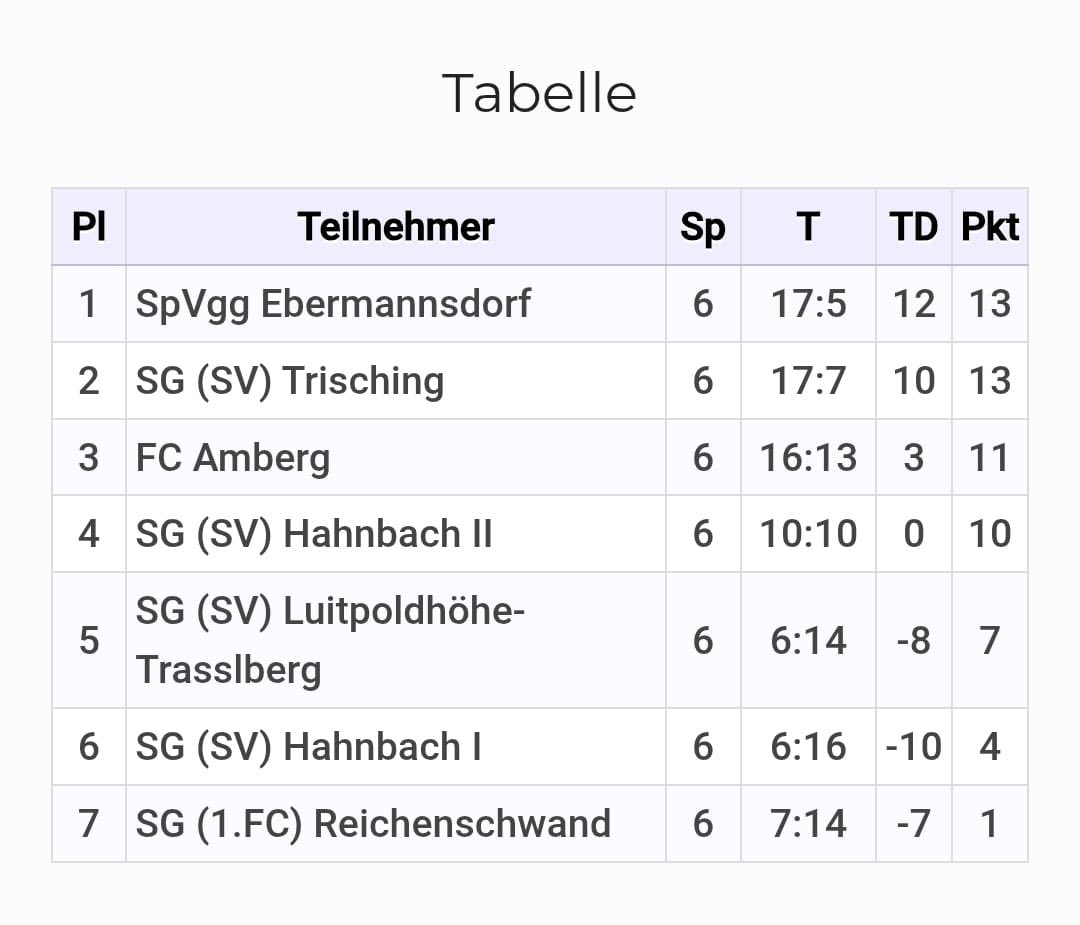Select SG (SV) Luitpoldhöhe-Trasslberg team
Screen dimensions: 1080x925
[x=330, y=640]
